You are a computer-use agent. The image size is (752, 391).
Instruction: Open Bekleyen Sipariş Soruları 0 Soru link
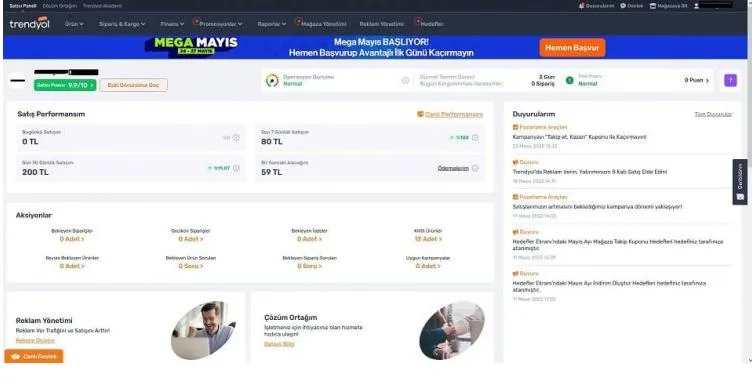click(x=310, y=266)
